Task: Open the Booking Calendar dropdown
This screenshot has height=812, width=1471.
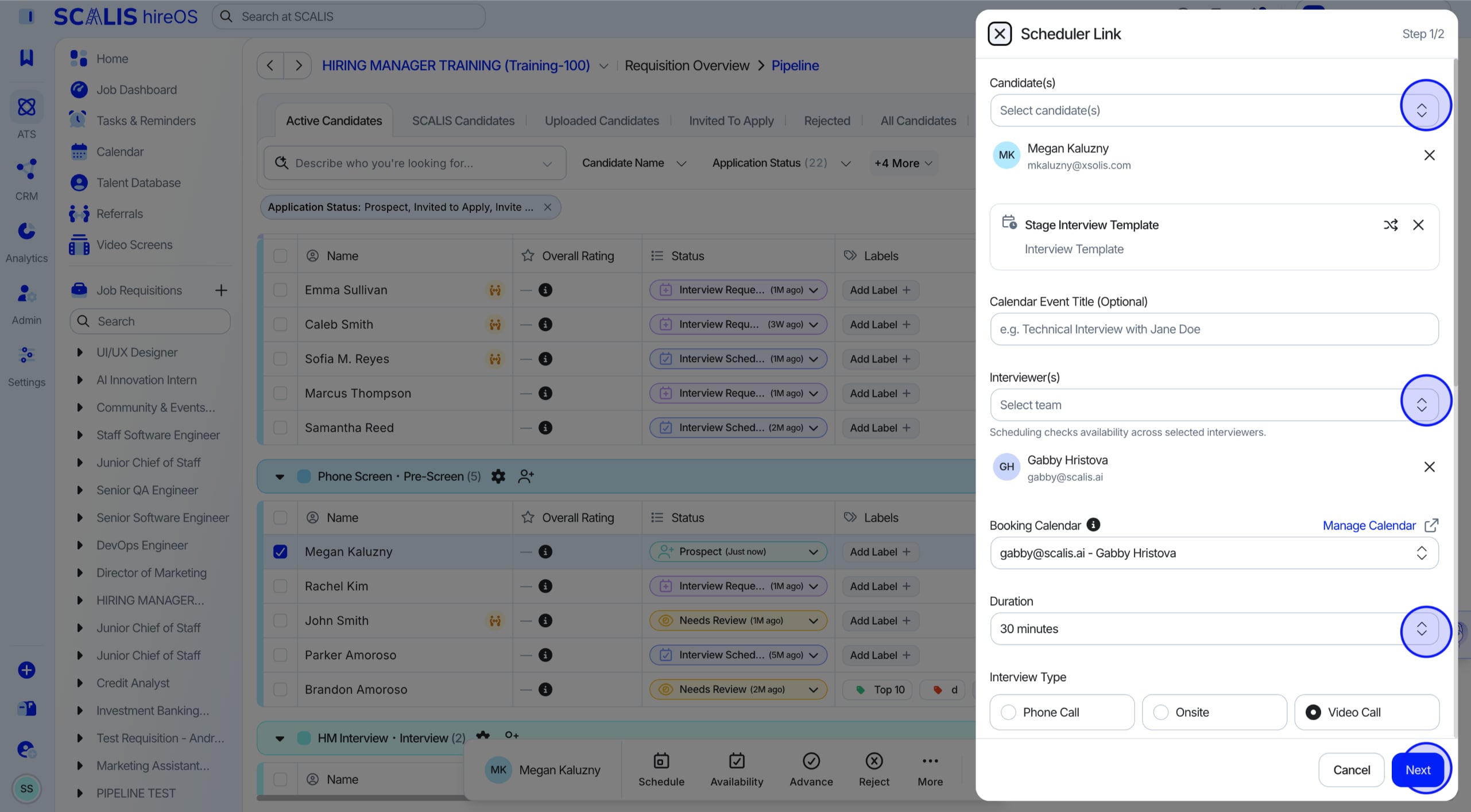Action: [x=1214, y=553]
